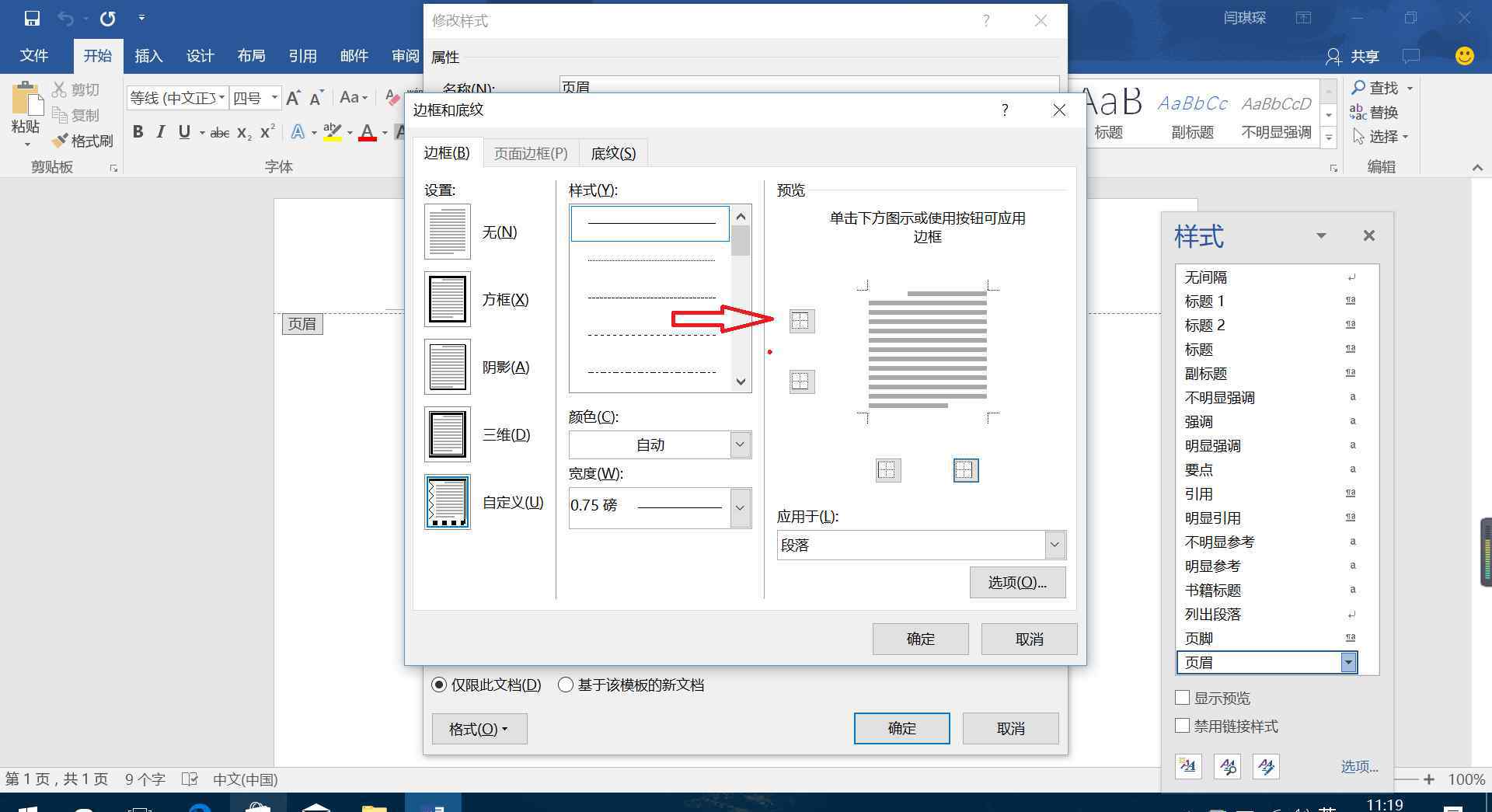Open the feedback smiley face
The height and width of the screenshot is (812, 1492).
(1465, 56)
